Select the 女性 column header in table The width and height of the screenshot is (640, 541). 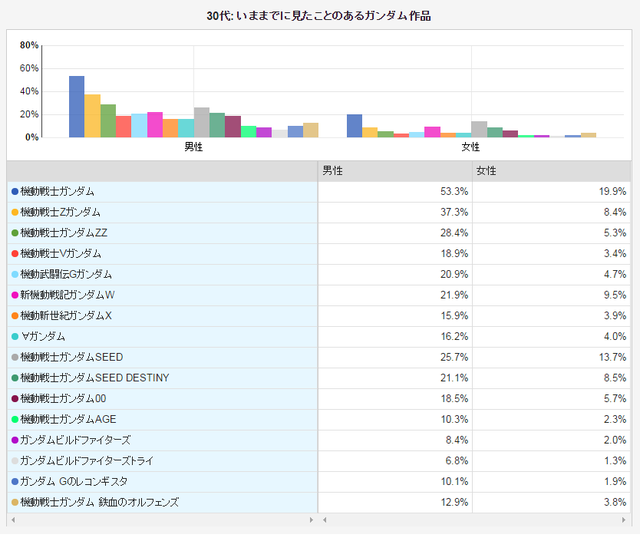[550, 171]
